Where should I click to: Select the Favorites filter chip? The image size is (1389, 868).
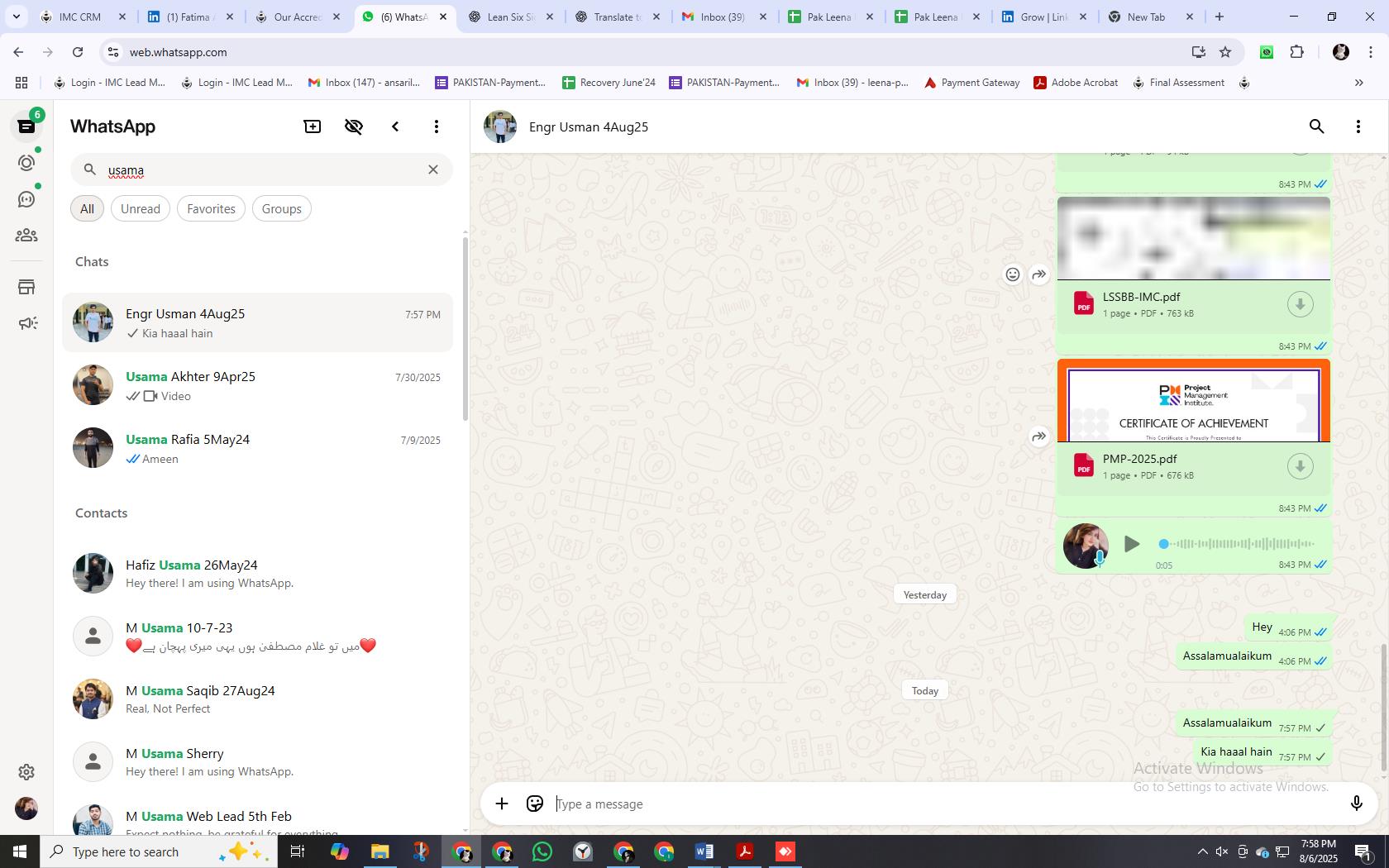point(211,208)
